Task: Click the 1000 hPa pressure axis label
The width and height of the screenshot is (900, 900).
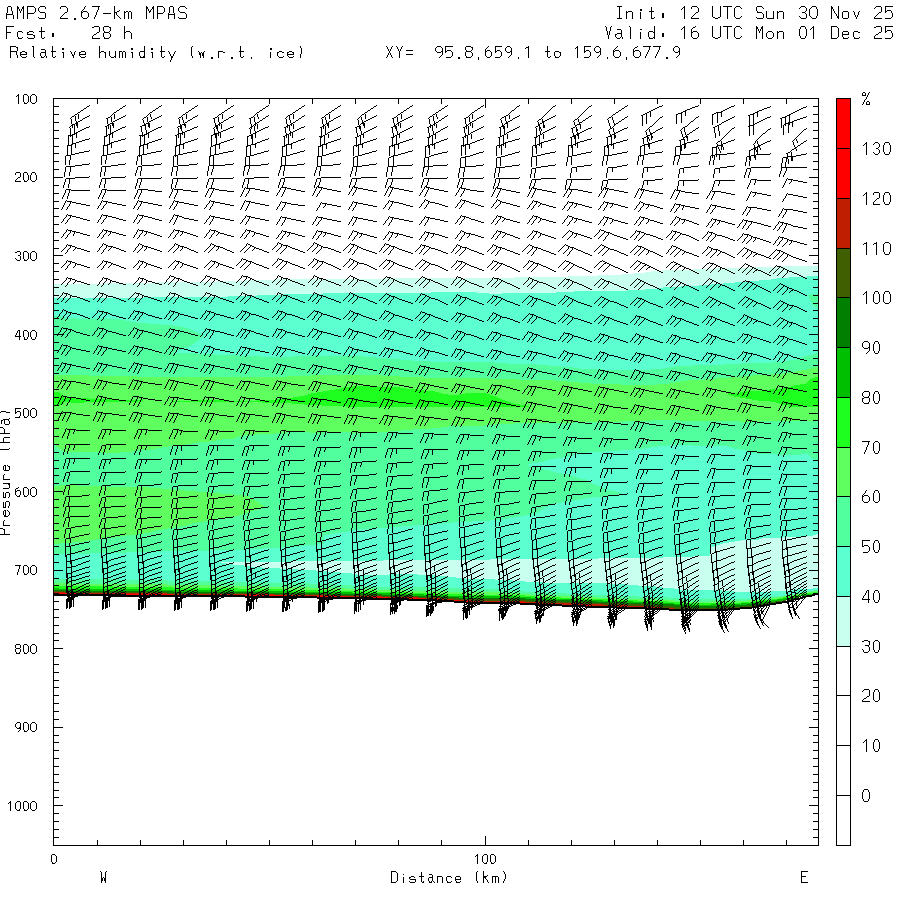Action: (x=22, y=806)
